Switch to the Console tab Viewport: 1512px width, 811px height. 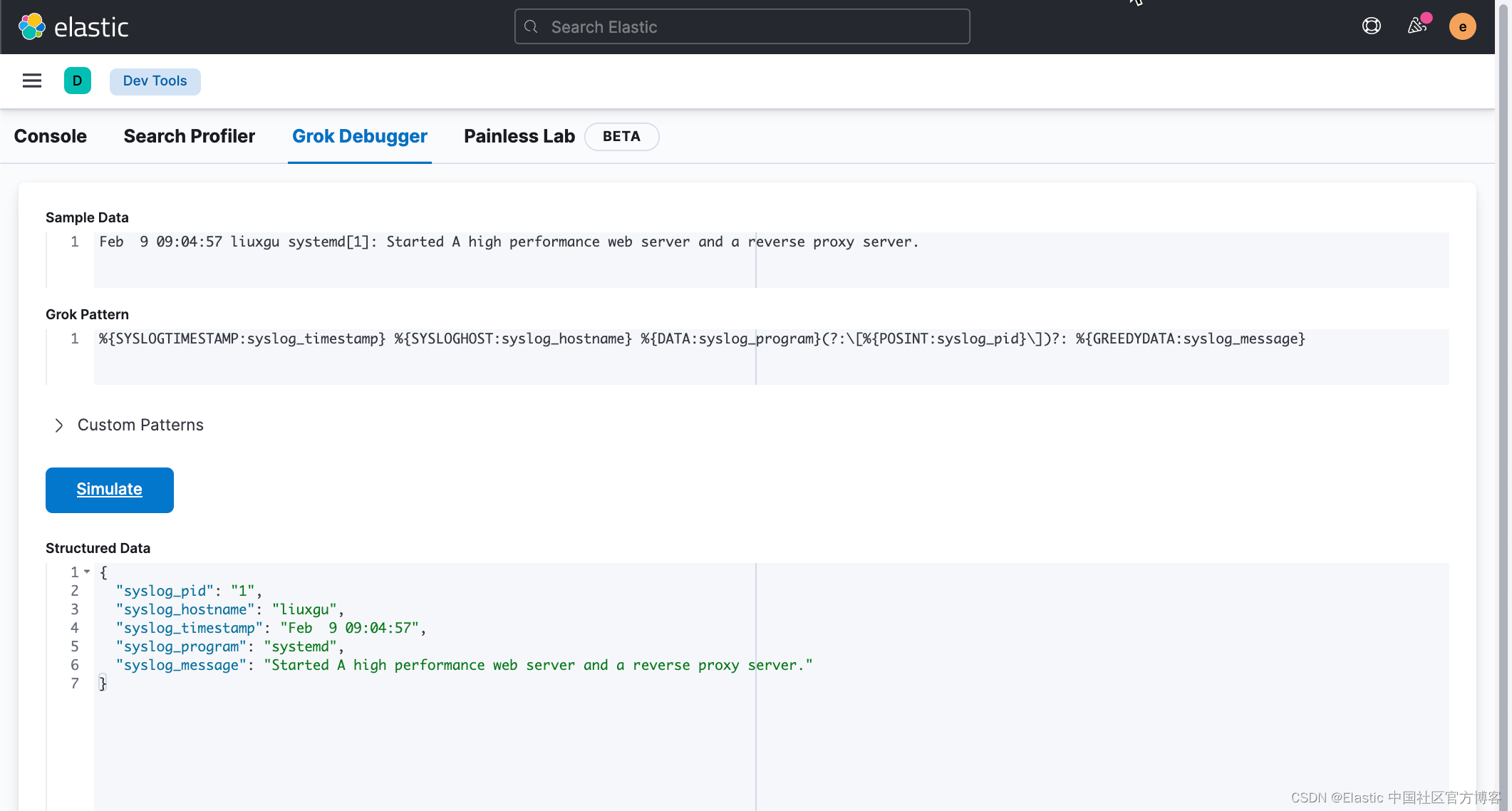pos(50,136)
